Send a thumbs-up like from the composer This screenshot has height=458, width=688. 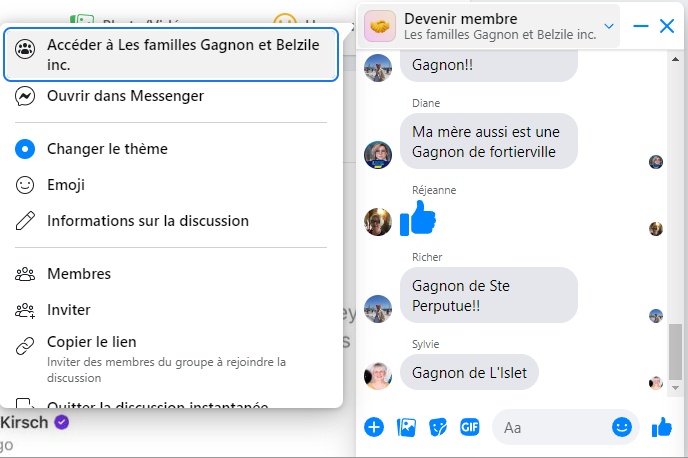(662, 427)
